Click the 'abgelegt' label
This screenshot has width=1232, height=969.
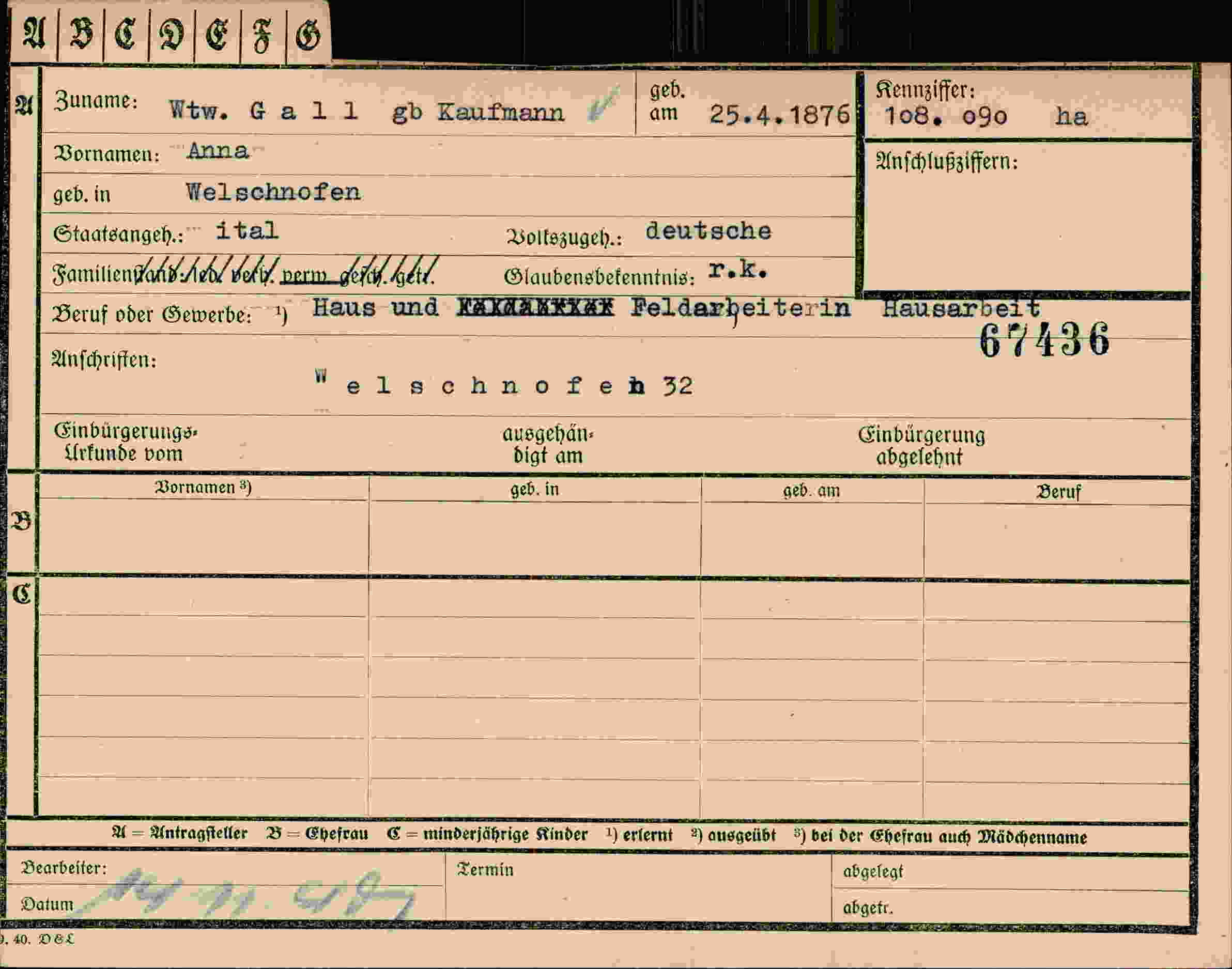(x=873, y=871)
